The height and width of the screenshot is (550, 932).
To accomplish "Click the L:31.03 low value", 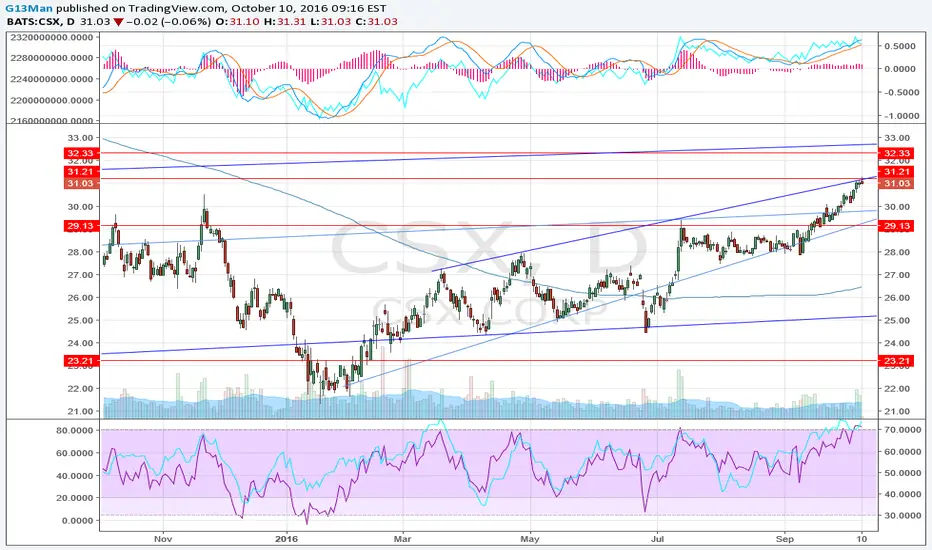I will click(x=330, y=21).
